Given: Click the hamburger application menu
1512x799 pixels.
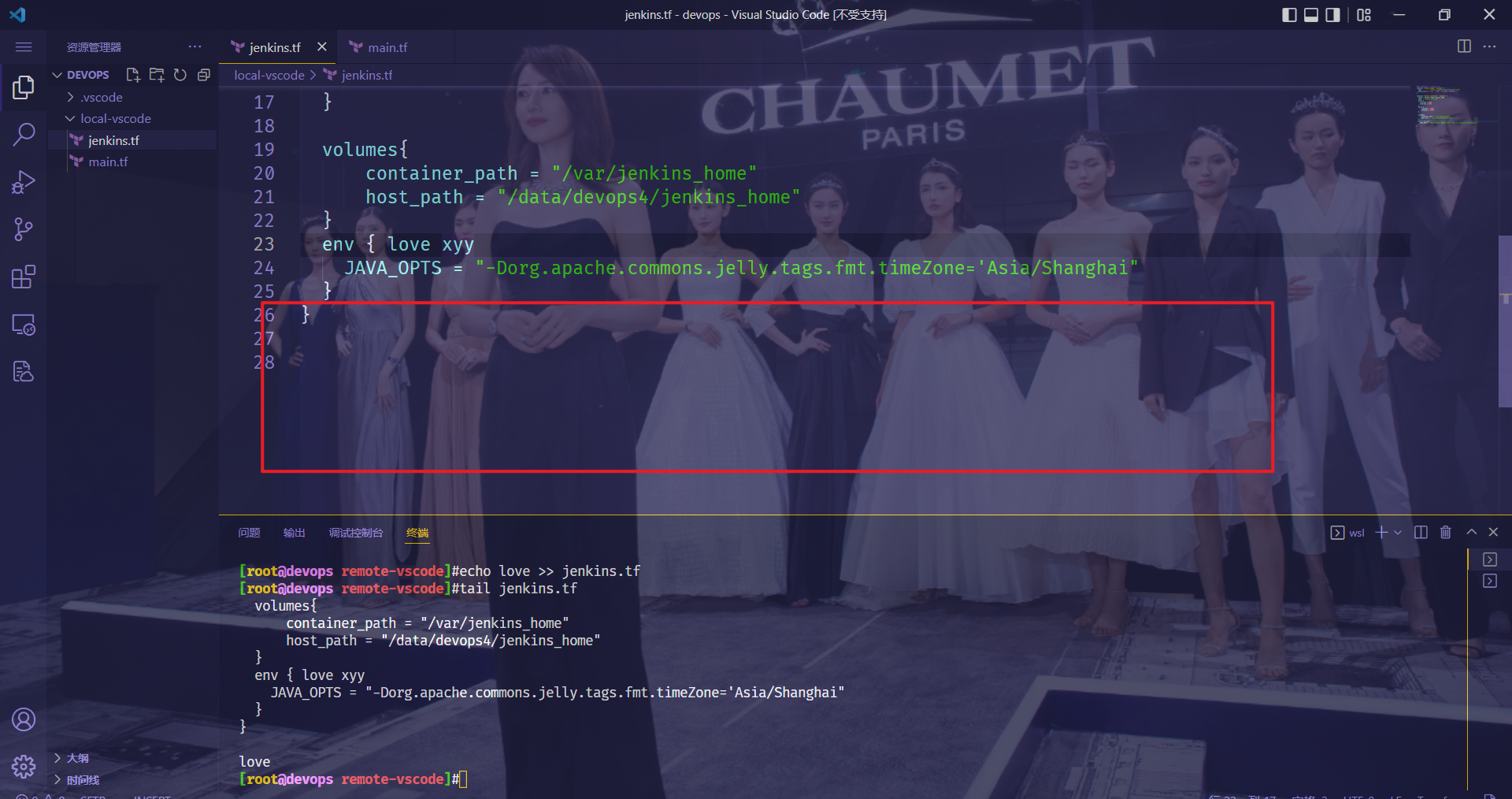Looking at the screenshot, I should click(24, 47).
